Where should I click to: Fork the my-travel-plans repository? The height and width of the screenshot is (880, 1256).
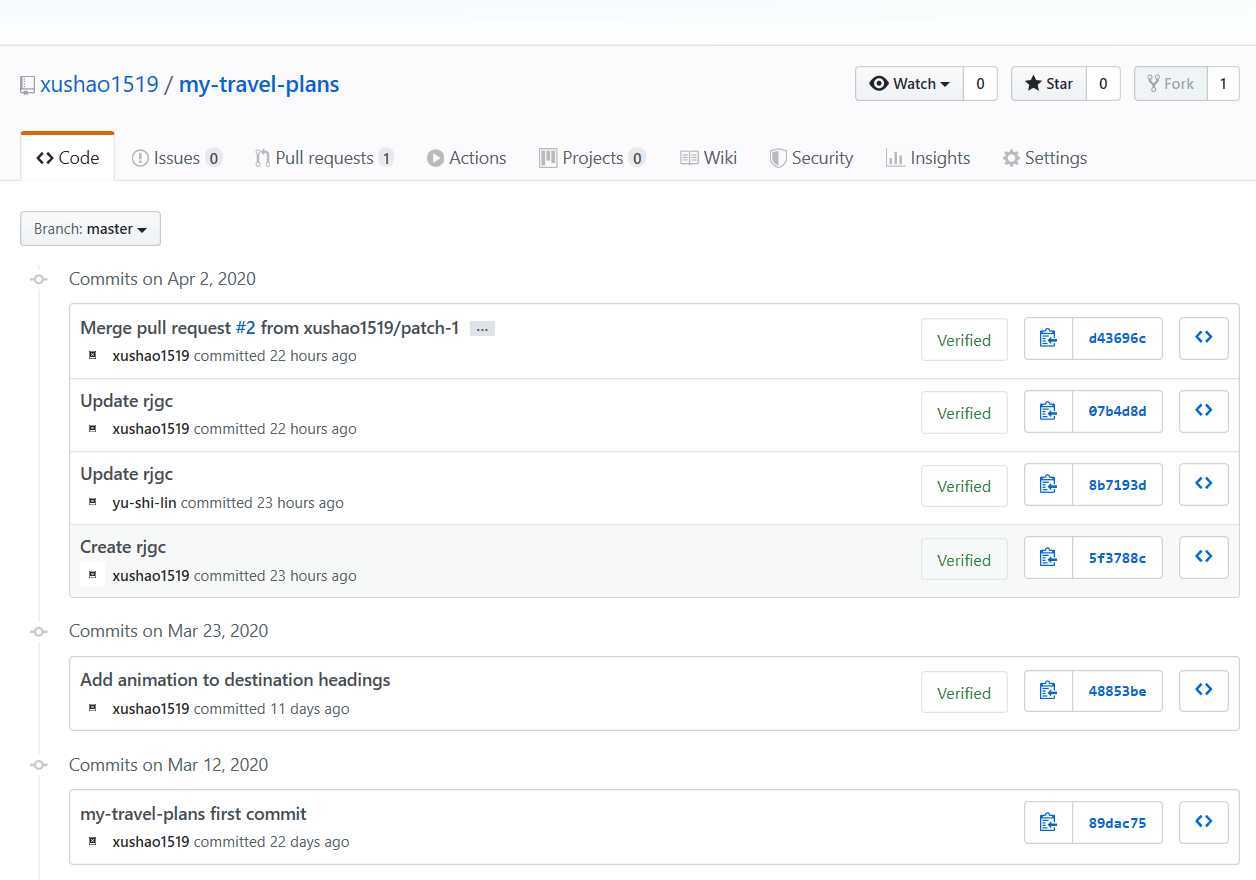tap(1171, 84)
